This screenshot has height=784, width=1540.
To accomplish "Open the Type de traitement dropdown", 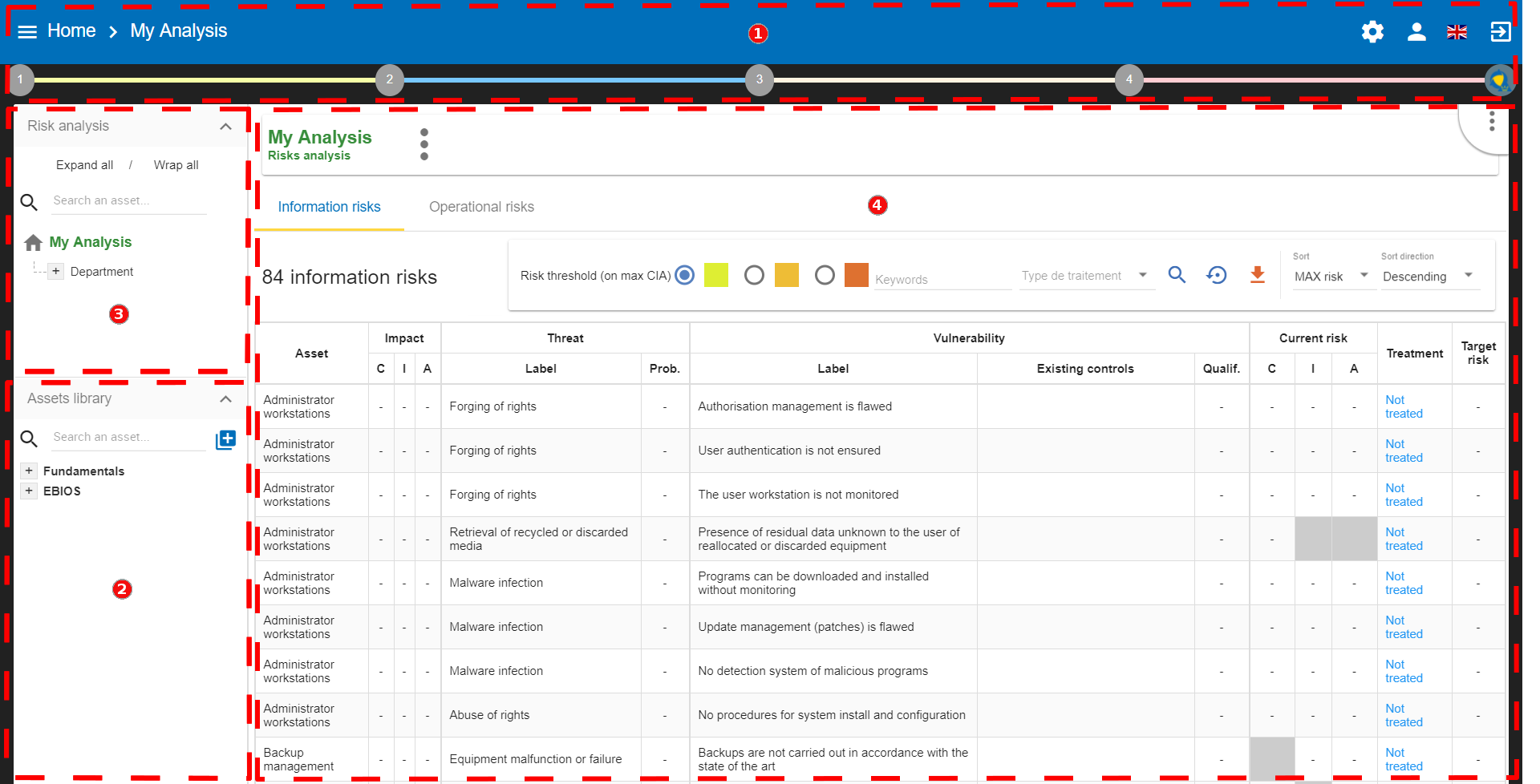I will pyautogui.click(x=1085, y=276).
